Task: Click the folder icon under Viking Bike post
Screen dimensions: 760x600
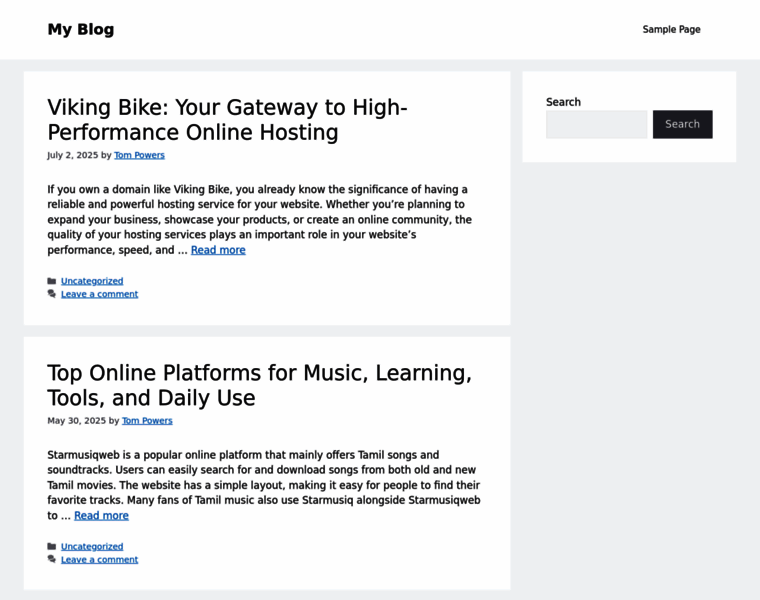Action: [x=52, y=281]
